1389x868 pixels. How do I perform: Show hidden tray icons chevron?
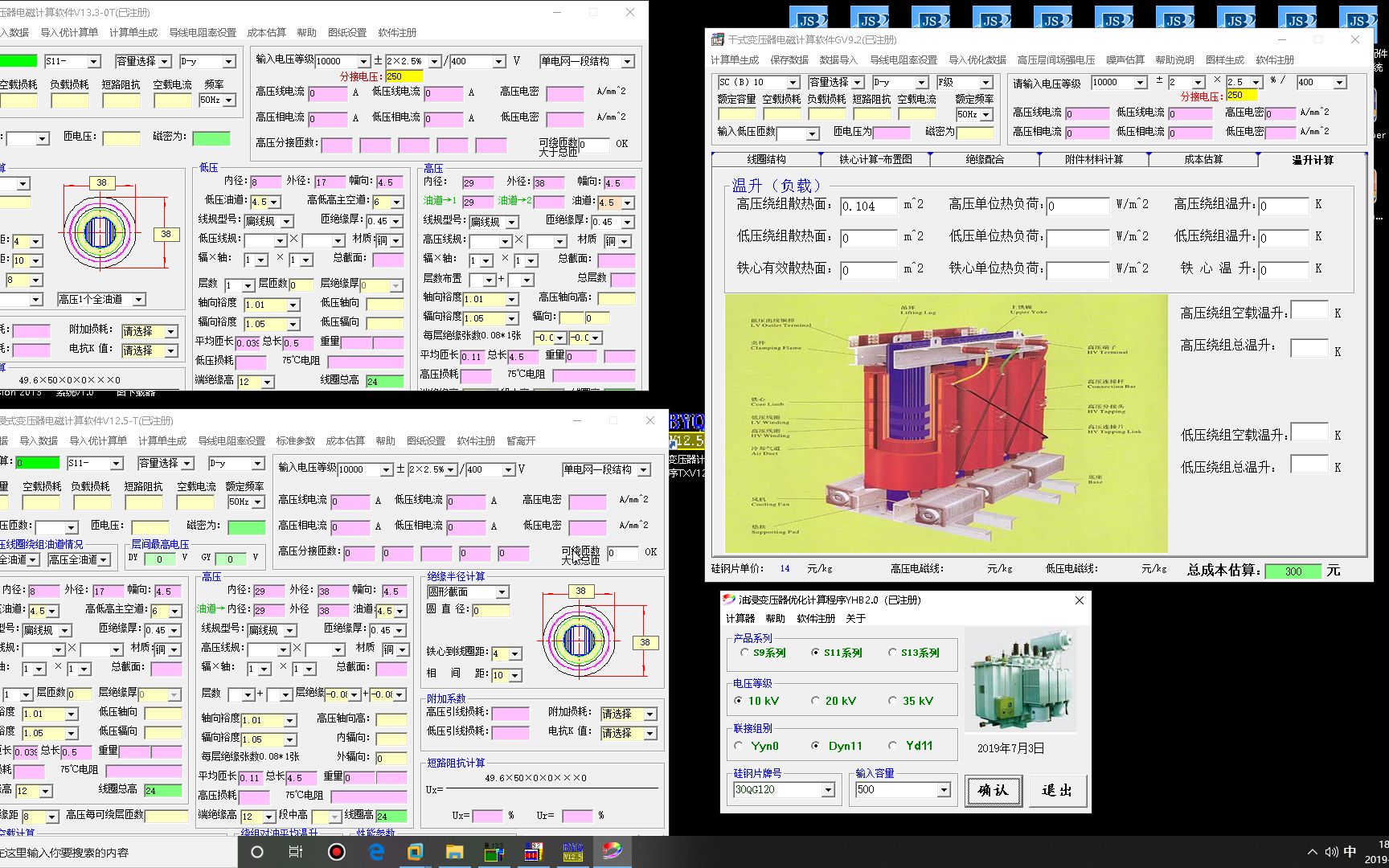1313,852
